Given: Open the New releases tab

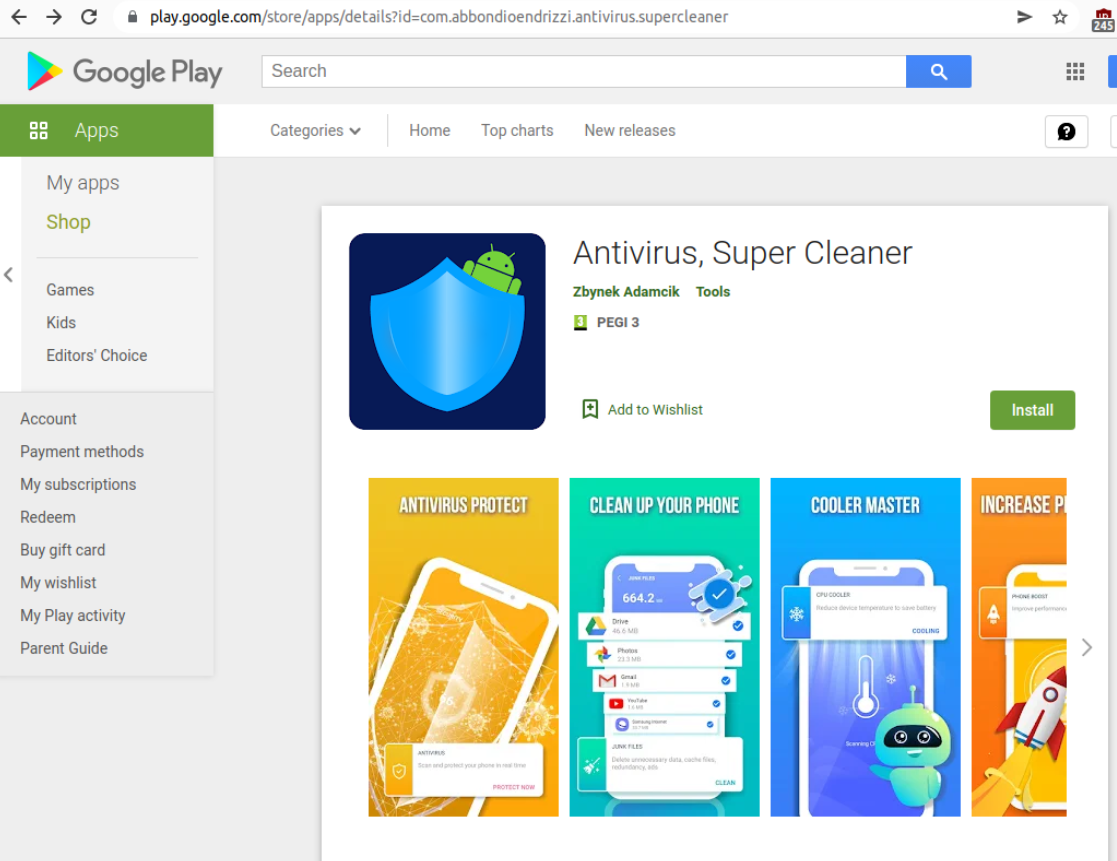Looking at the screenshot, I should tap(630, 130).
